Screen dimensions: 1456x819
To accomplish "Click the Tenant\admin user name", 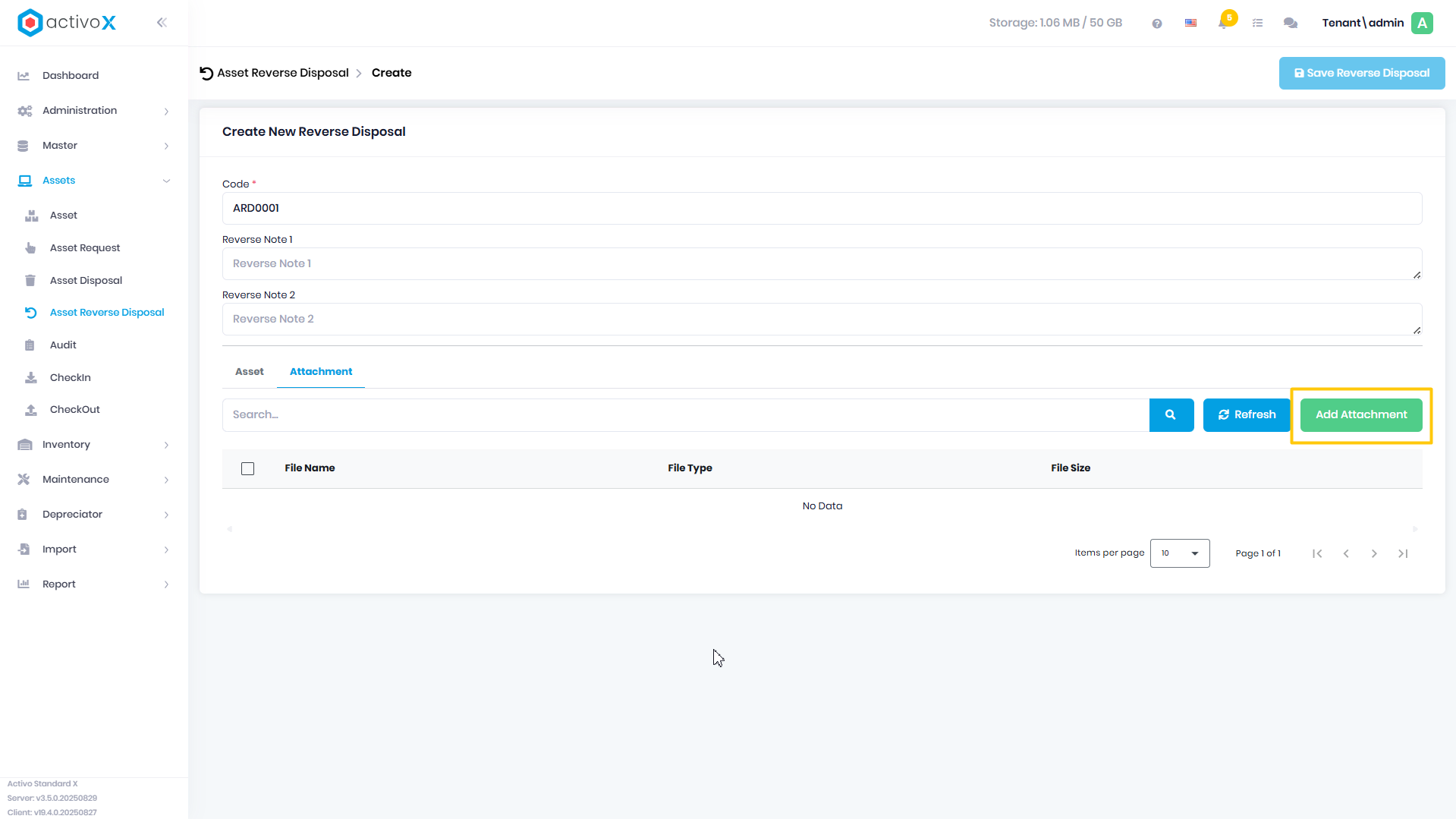I will tap(1363, 23).
